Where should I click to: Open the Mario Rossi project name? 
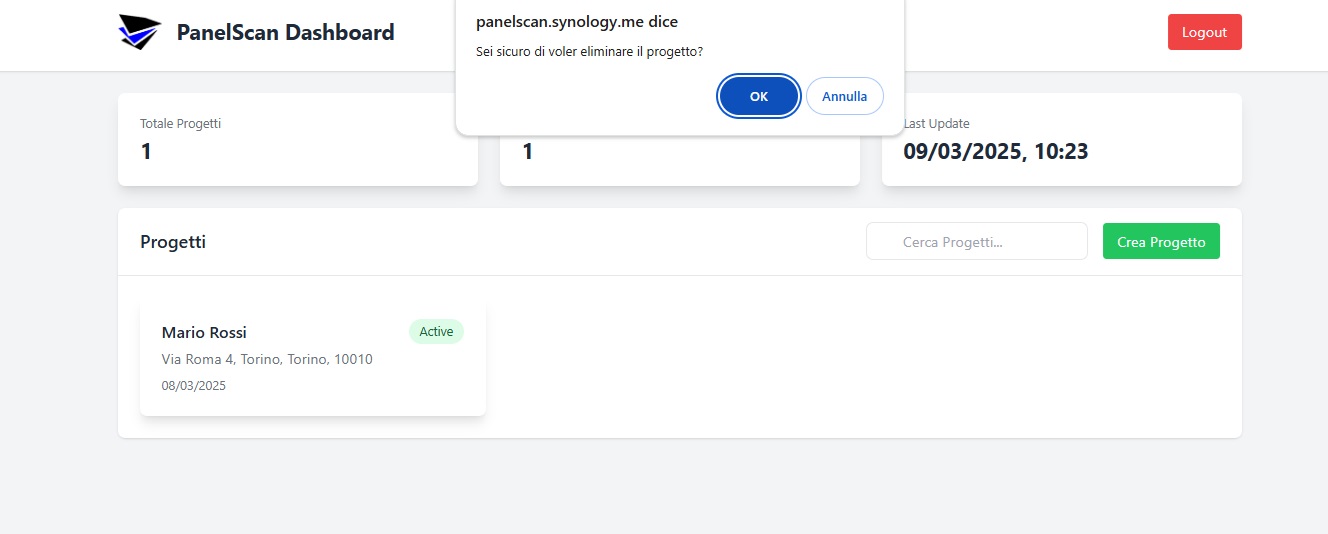204,333
